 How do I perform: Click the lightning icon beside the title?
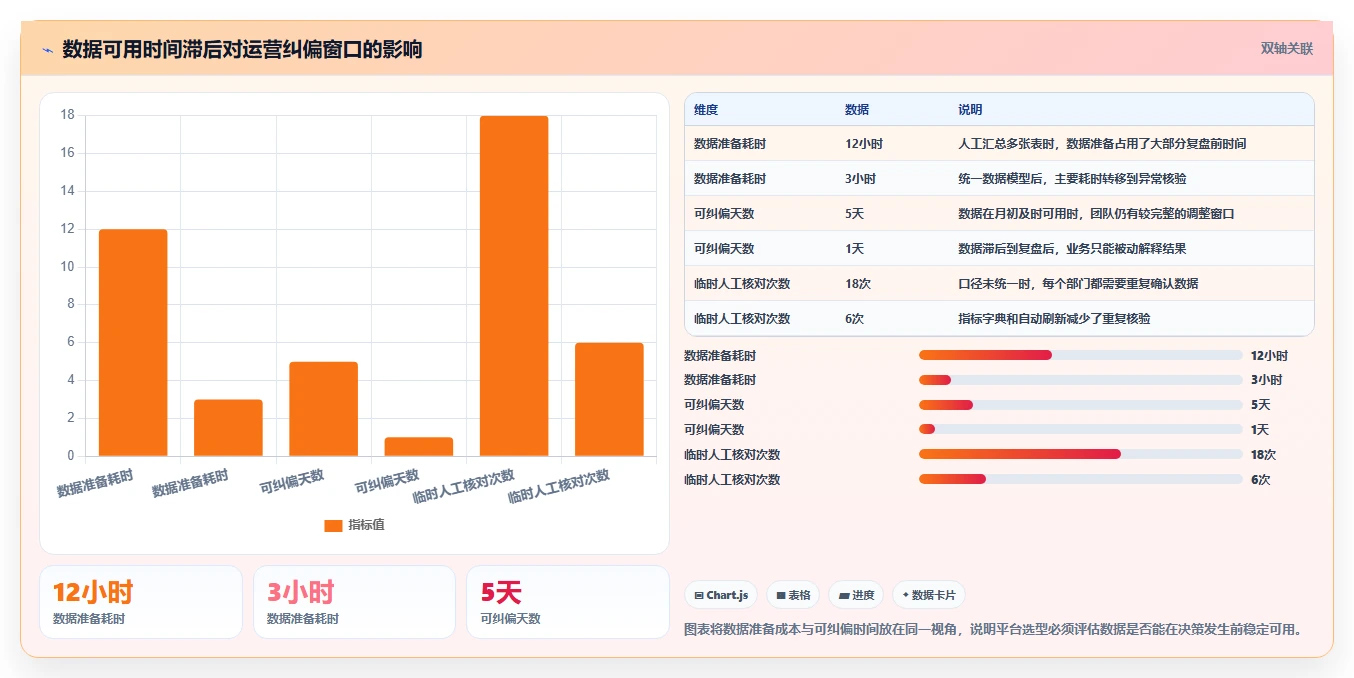[48, 49]
